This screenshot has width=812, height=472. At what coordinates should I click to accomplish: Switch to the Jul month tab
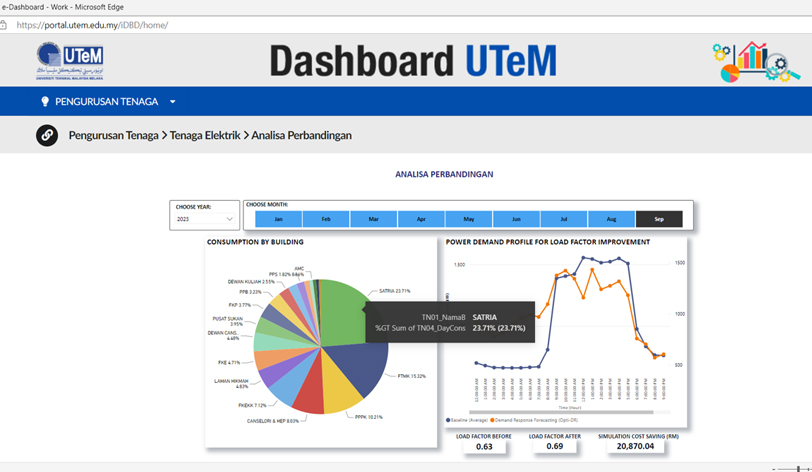[x=564, y=219]
